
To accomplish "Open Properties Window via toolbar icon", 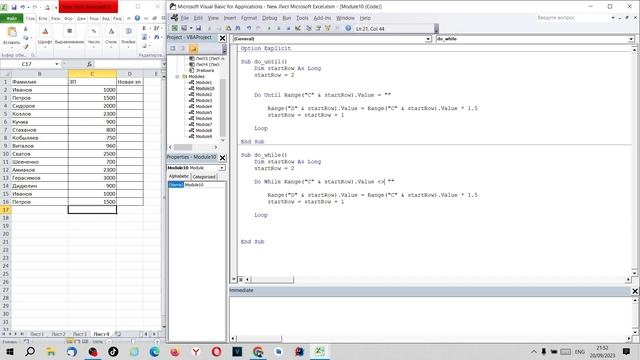I will 318,28.
